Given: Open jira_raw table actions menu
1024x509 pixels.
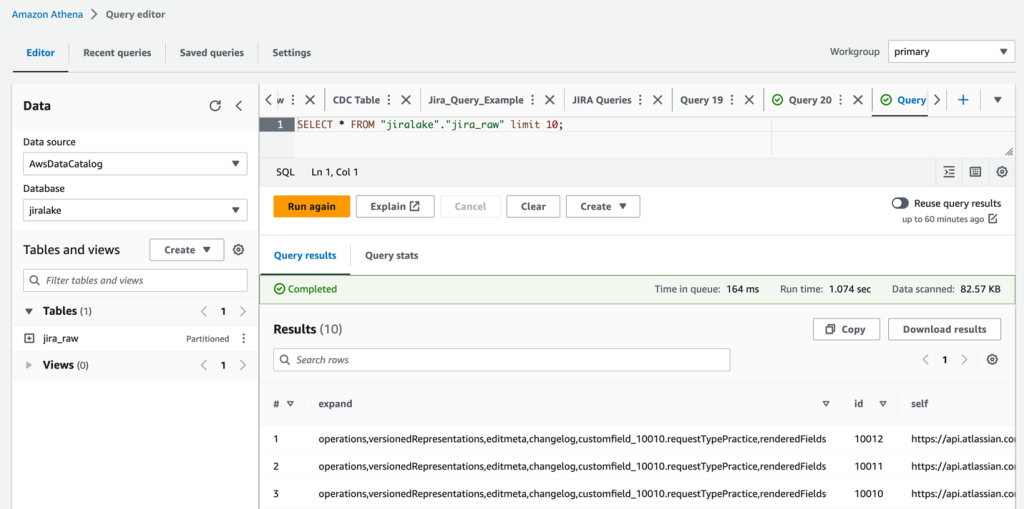Looking at the screenshot, I should 244,338.
